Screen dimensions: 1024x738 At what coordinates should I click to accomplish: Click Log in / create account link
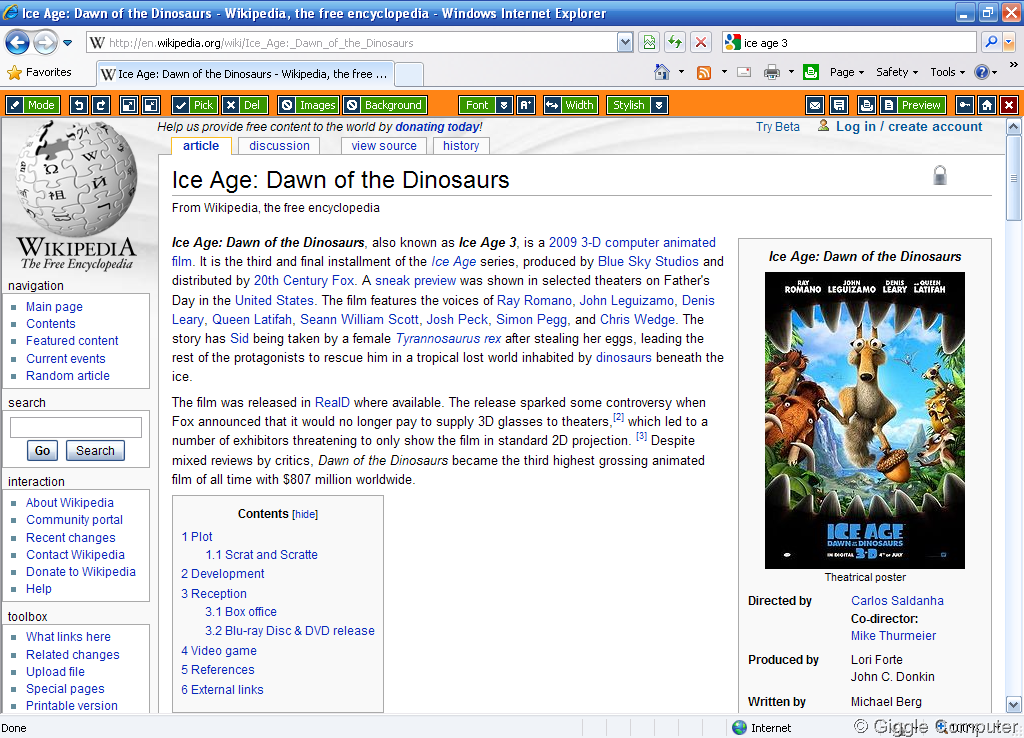[908, 127]
